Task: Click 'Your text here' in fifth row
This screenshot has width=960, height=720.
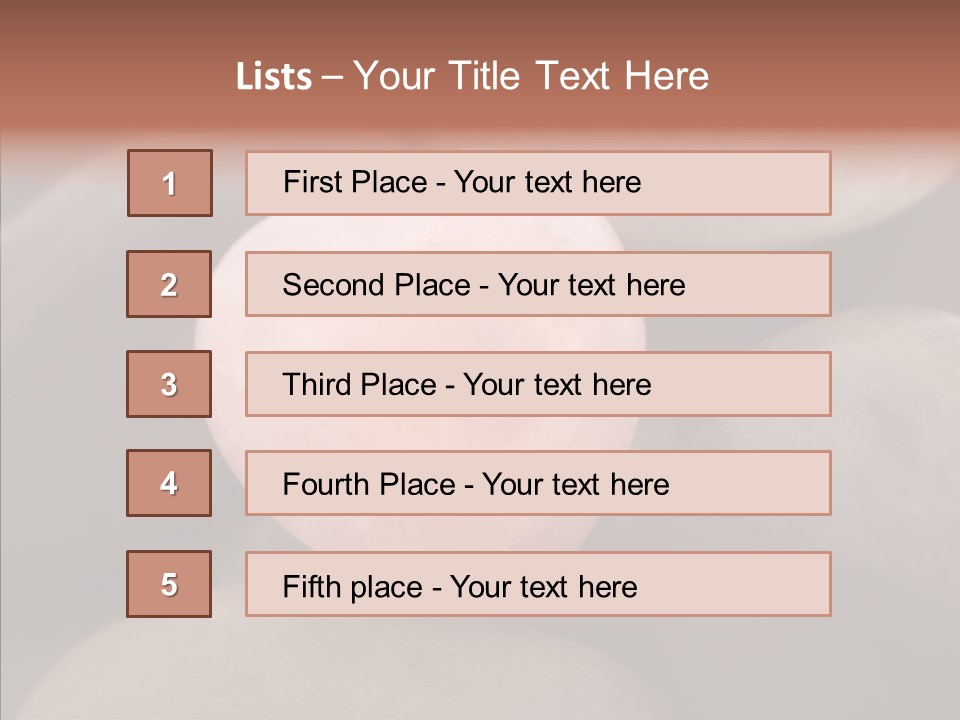Action: 543,586
